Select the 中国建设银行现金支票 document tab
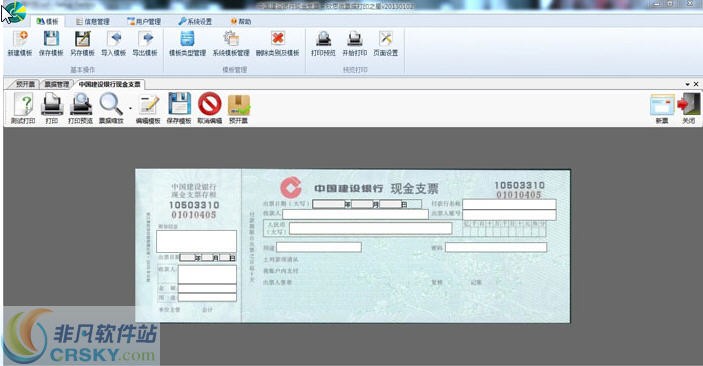This screenshot has height=366, width=703. click(x=109, y=84)
